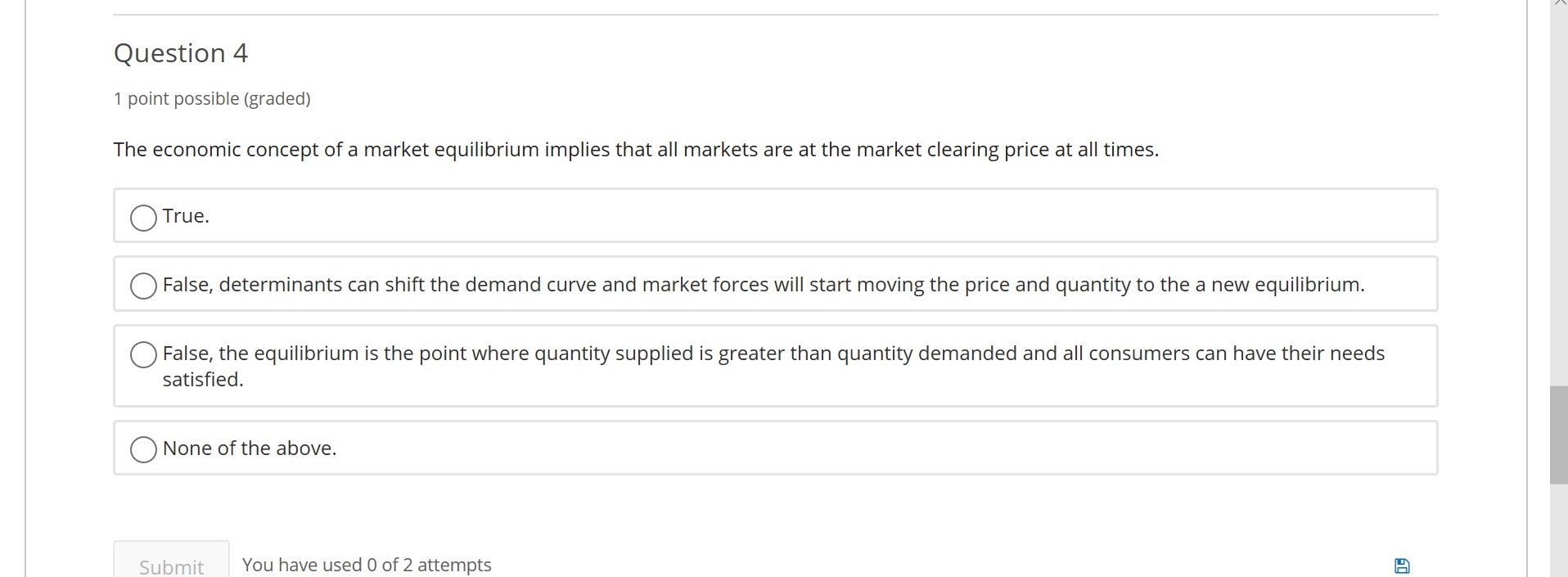This screenshot has height=577, width=1568.
Task: Click the "Question 4" heading
Action: coord(180,52)
